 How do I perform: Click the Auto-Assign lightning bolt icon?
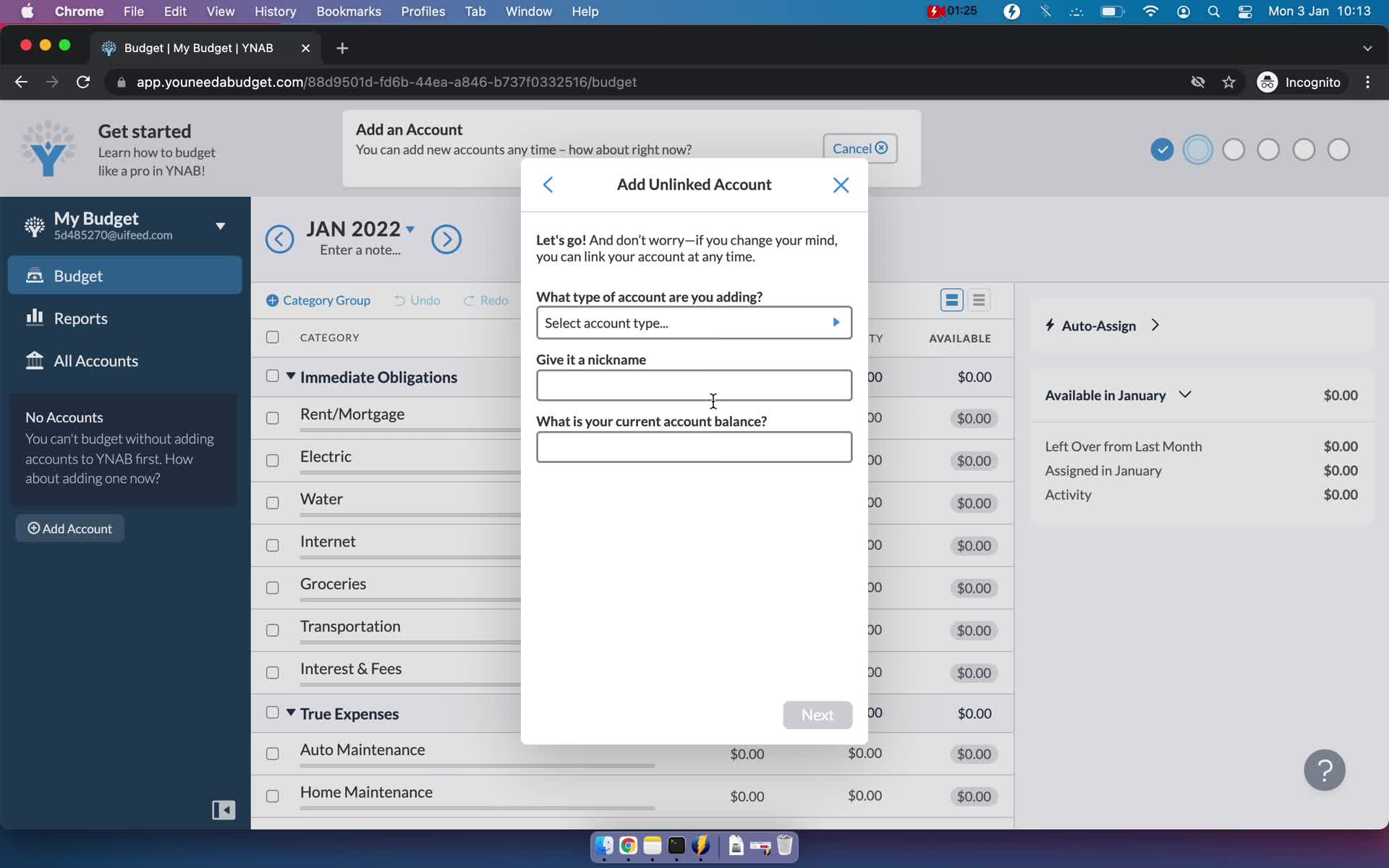click(x=1051, y=324)
